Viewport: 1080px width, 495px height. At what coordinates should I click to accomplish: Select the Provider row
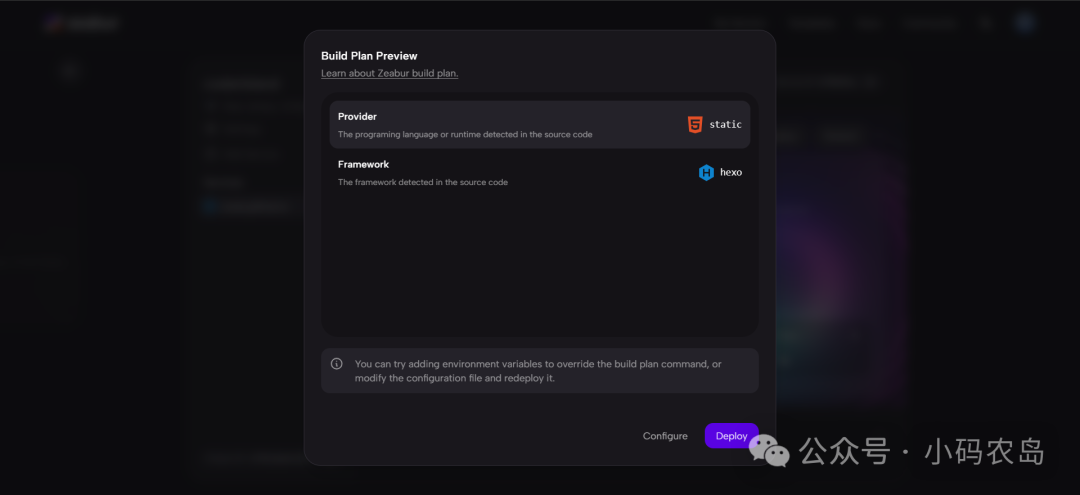(540, 125)
